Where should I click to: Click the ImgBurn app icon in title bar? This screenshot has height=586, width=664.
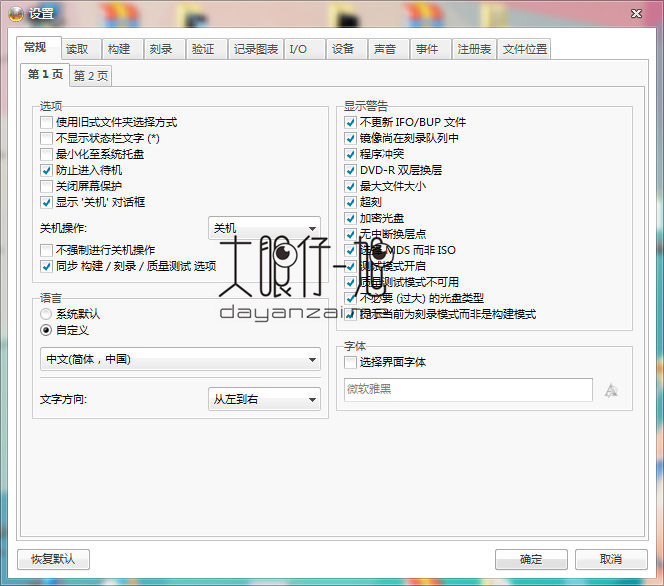coord(16,14)
